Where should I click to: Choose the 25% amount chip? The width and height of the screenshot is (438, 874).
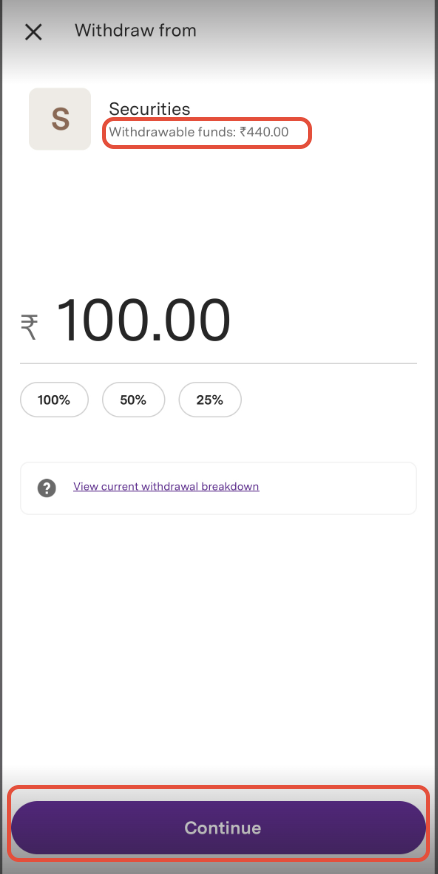pos(210,400)
